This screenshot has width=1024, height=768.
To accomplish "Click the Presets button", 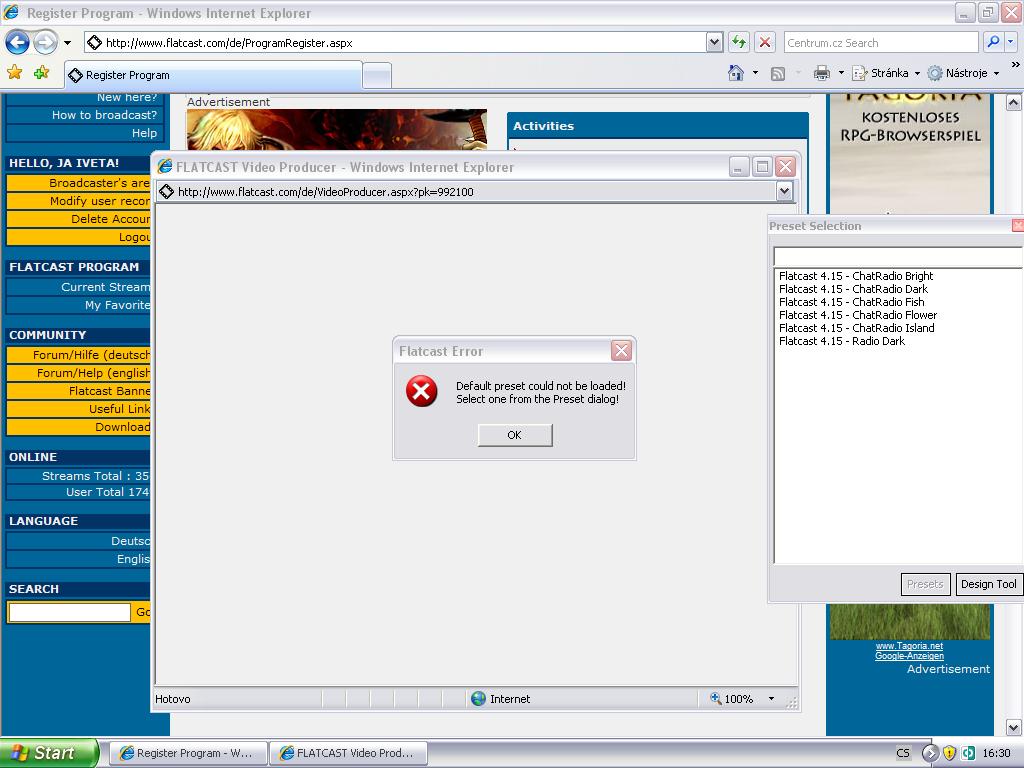I will tap(925, 584).
